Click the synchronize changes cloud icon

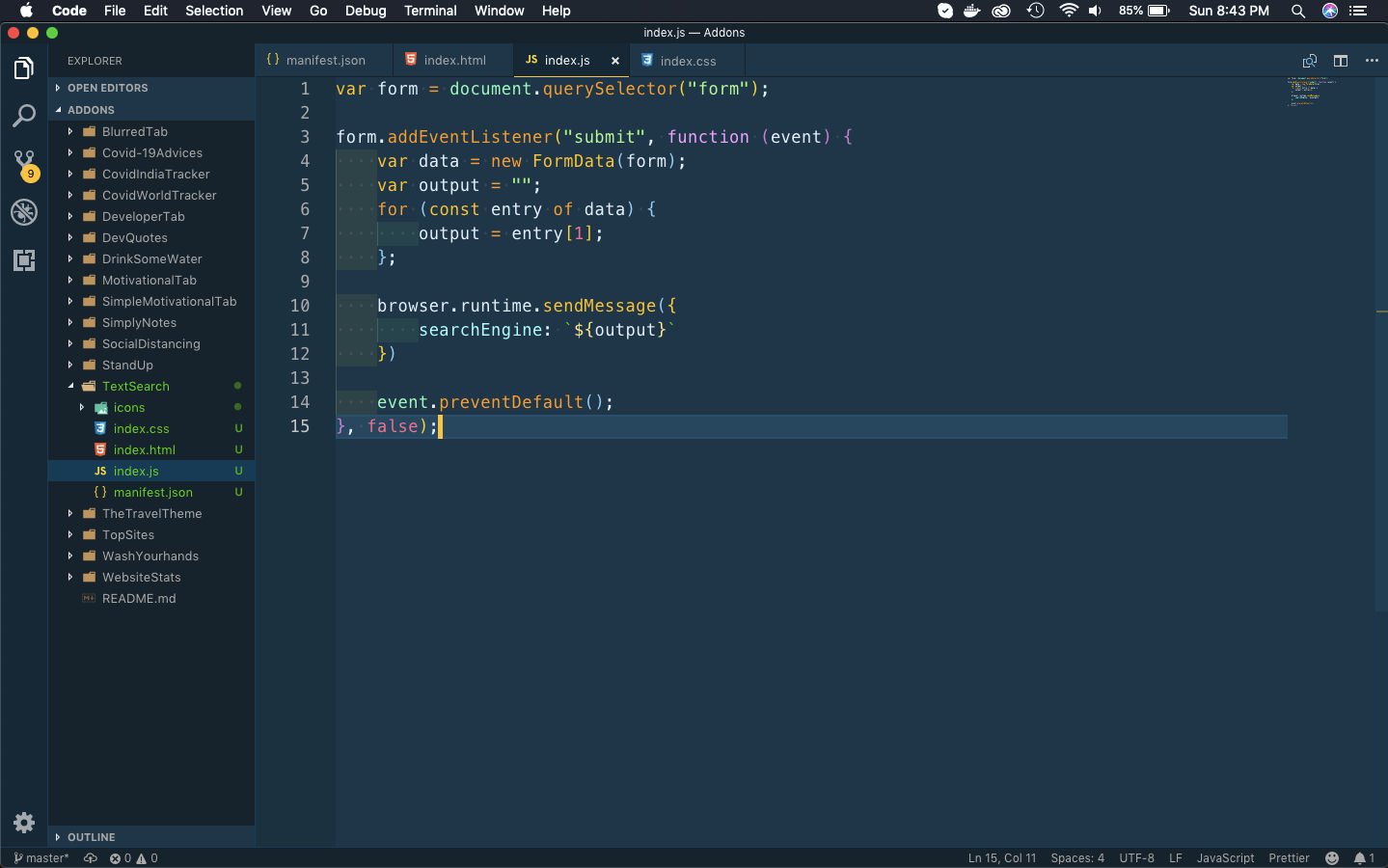coord(91,858)
